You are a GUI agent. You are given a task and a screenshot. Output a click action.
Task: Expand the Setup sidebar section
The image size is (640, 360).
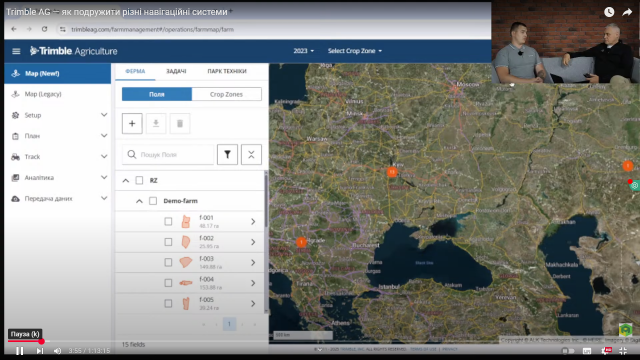tap(58, 115)
